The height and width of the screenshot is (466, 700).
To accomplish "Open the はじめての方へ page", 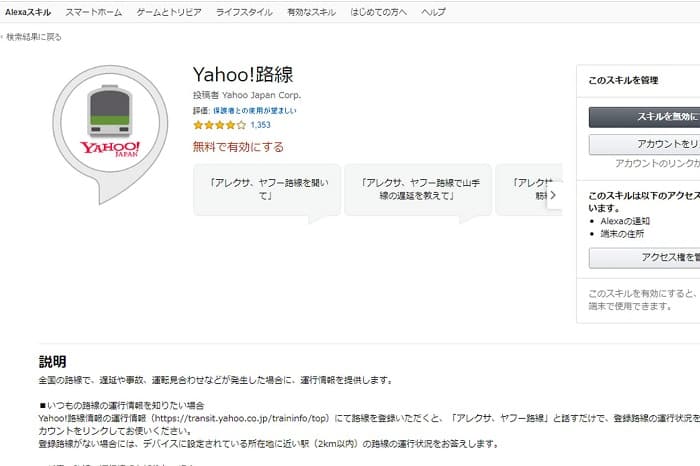I will tap(379, 12).
